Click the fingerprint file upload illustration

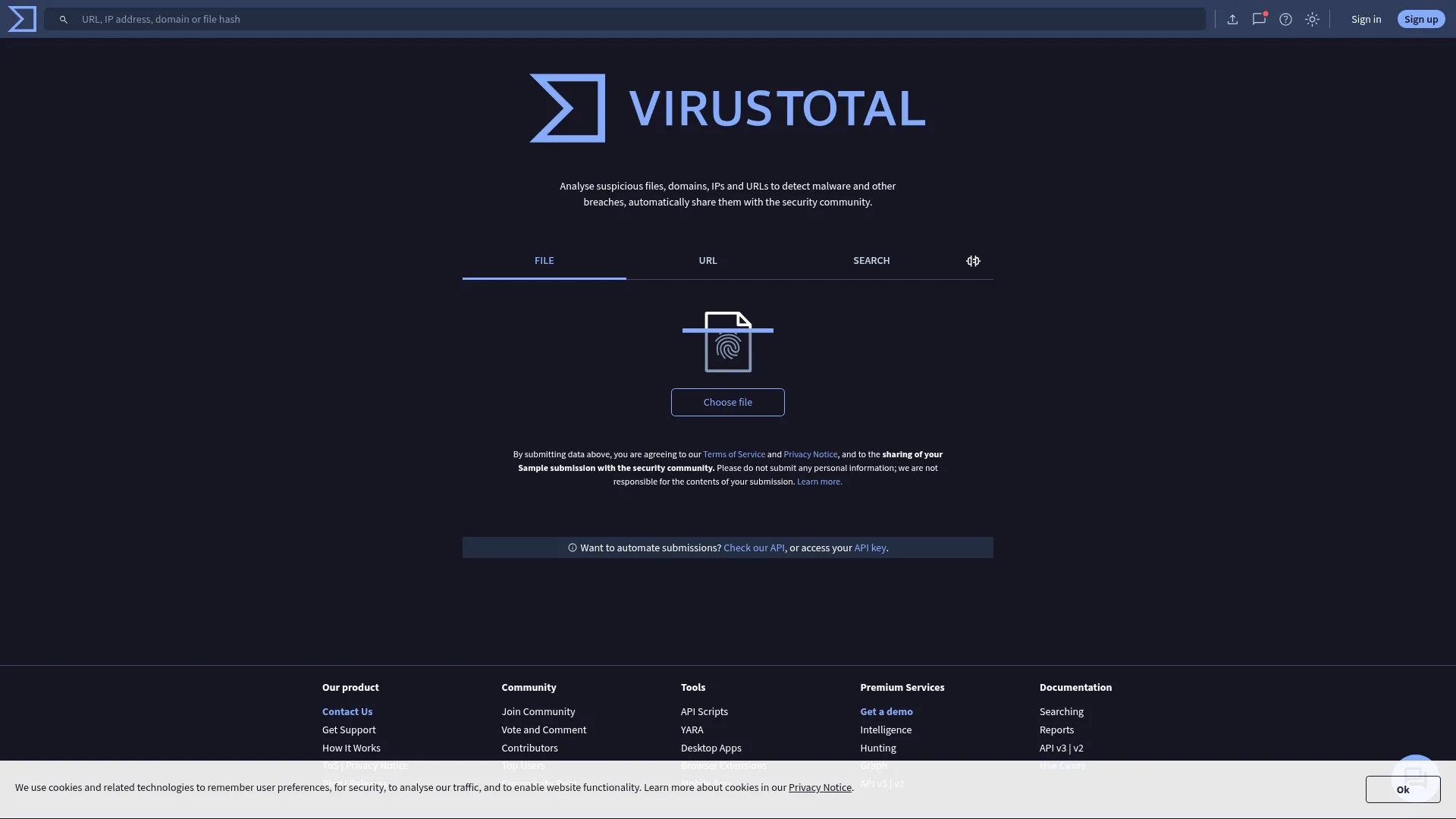click(x=727, y=342)
